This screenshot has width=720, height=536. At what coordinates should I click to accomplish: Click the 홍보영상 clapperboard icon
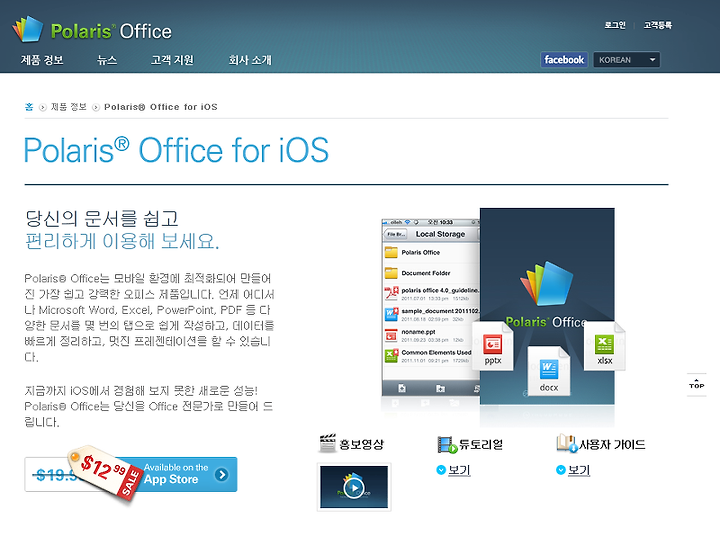click(x=327, y=443)
